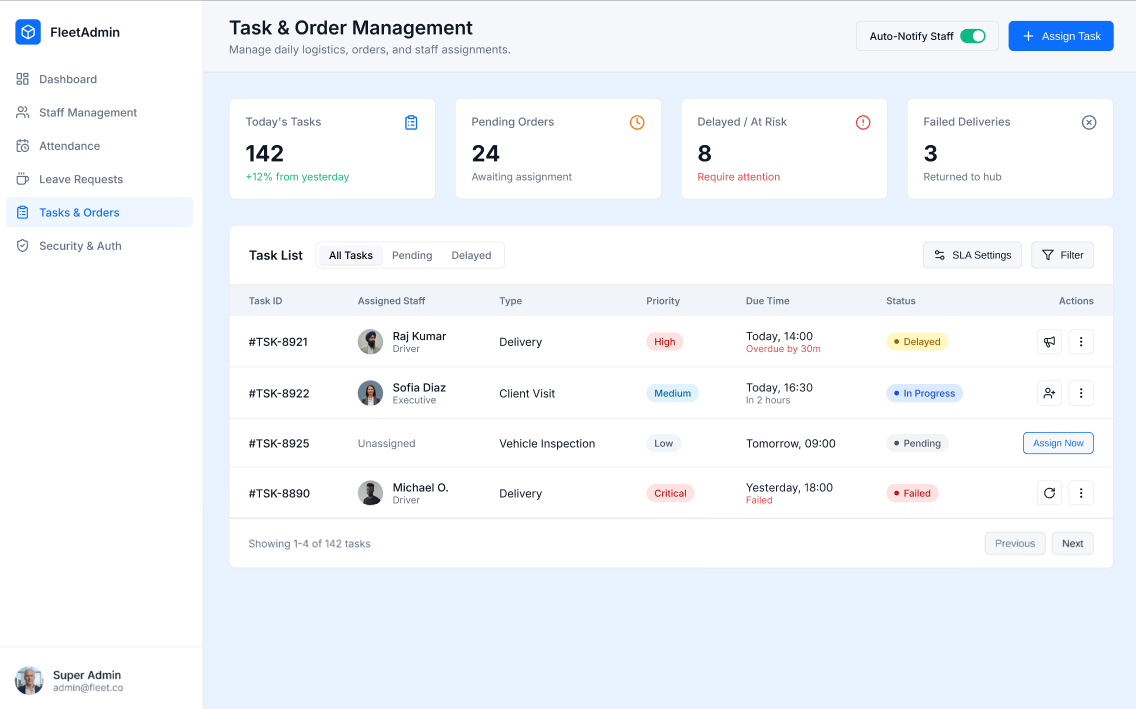Click the Super Admin profile avatar
Image resolution: width=1136 pixels, height=709 pixels.
tap(29, 680)
